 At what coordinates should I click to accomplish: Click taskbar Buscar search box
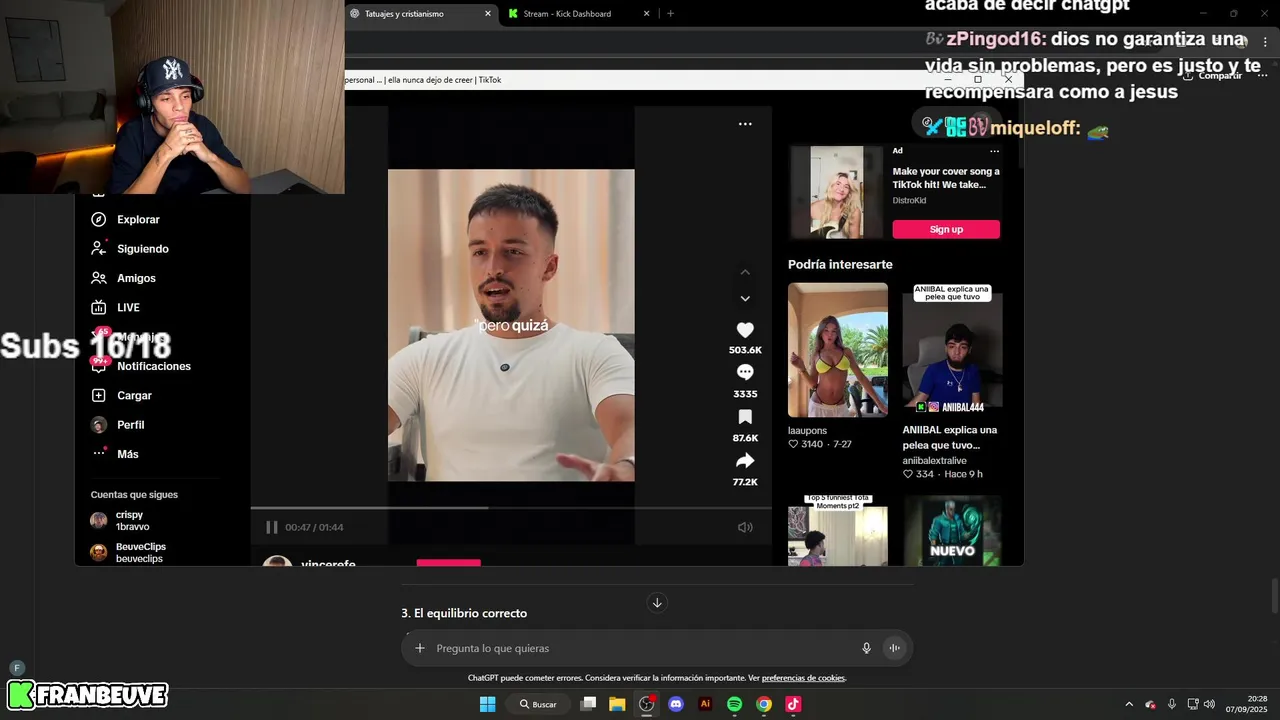[540, 704]
